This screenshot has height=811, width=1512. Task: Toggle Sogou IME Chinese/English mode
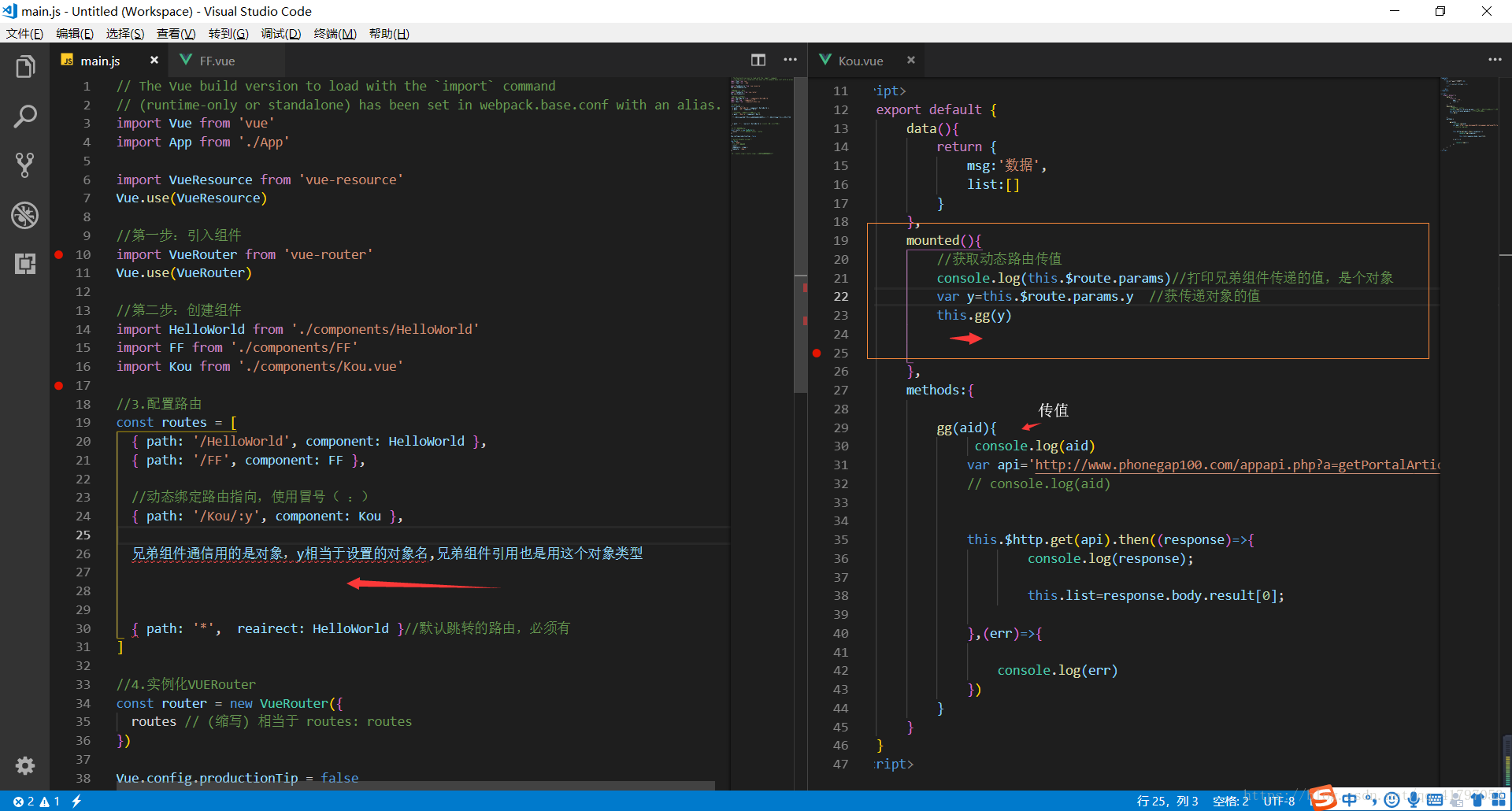[1350, 800]
